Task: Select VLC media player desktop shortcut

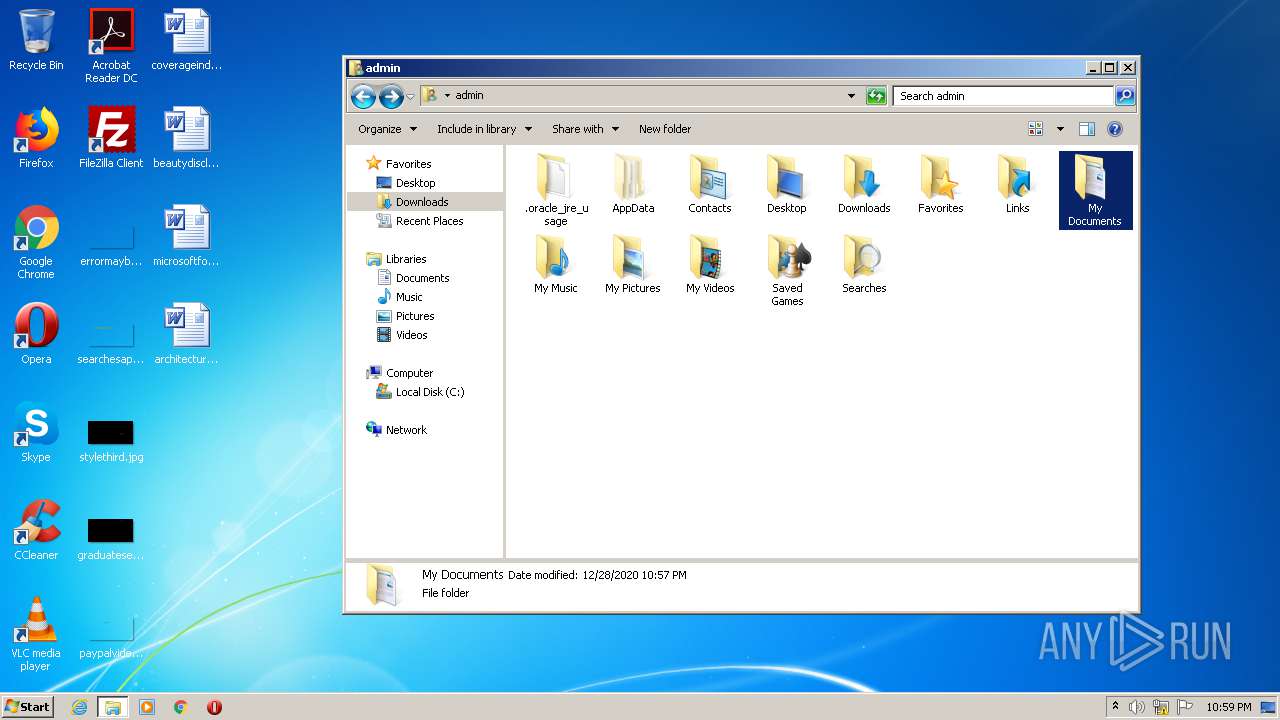Action: pyautogui.click(x=36, y=634)
